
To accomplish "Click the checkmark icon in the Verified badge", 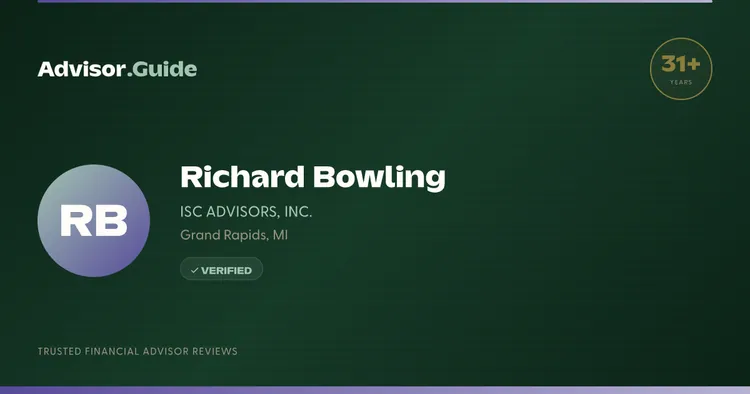I will tap(194, 271).
